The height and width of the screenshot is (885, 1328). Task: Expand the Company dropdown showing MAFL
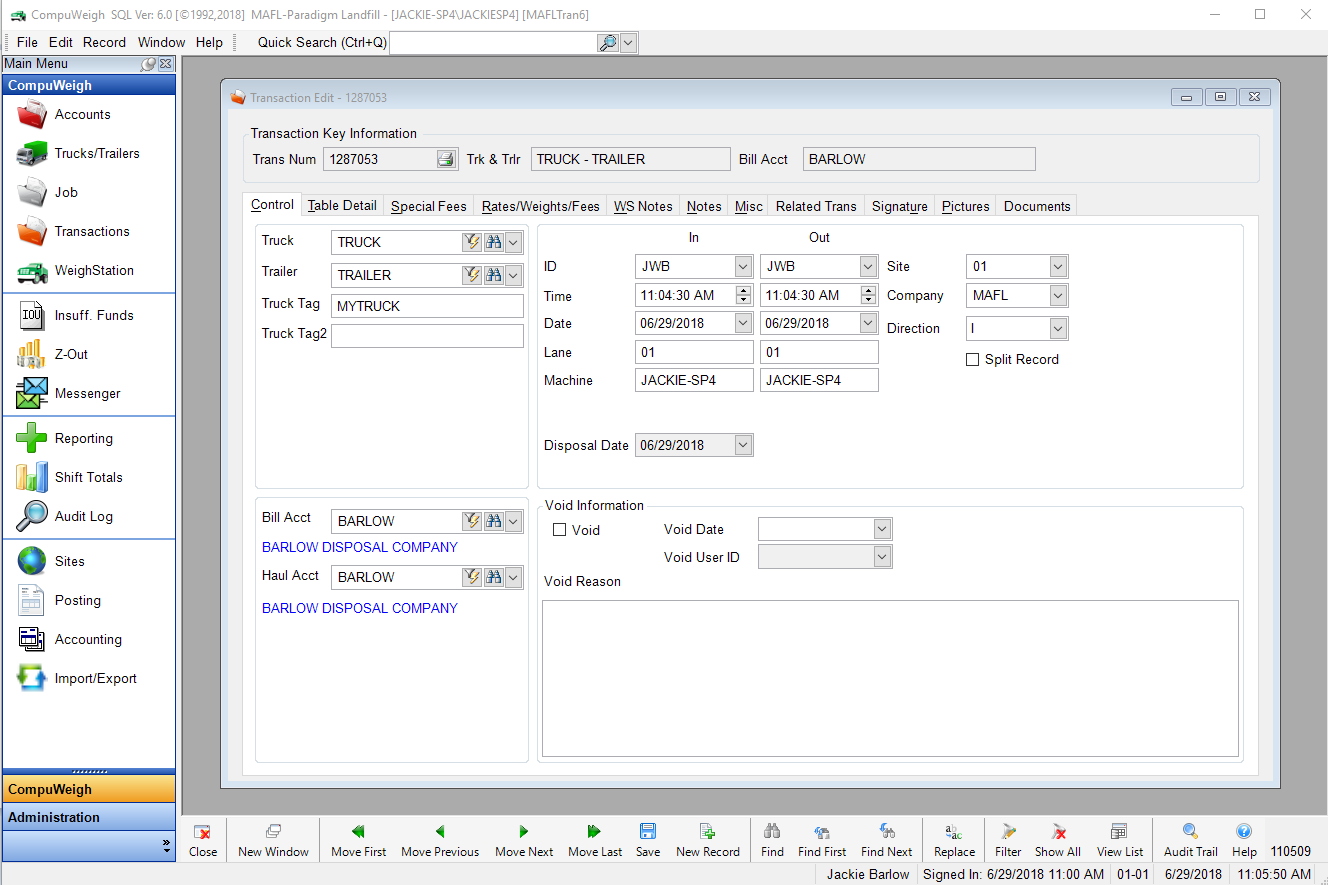point(1058,296)
